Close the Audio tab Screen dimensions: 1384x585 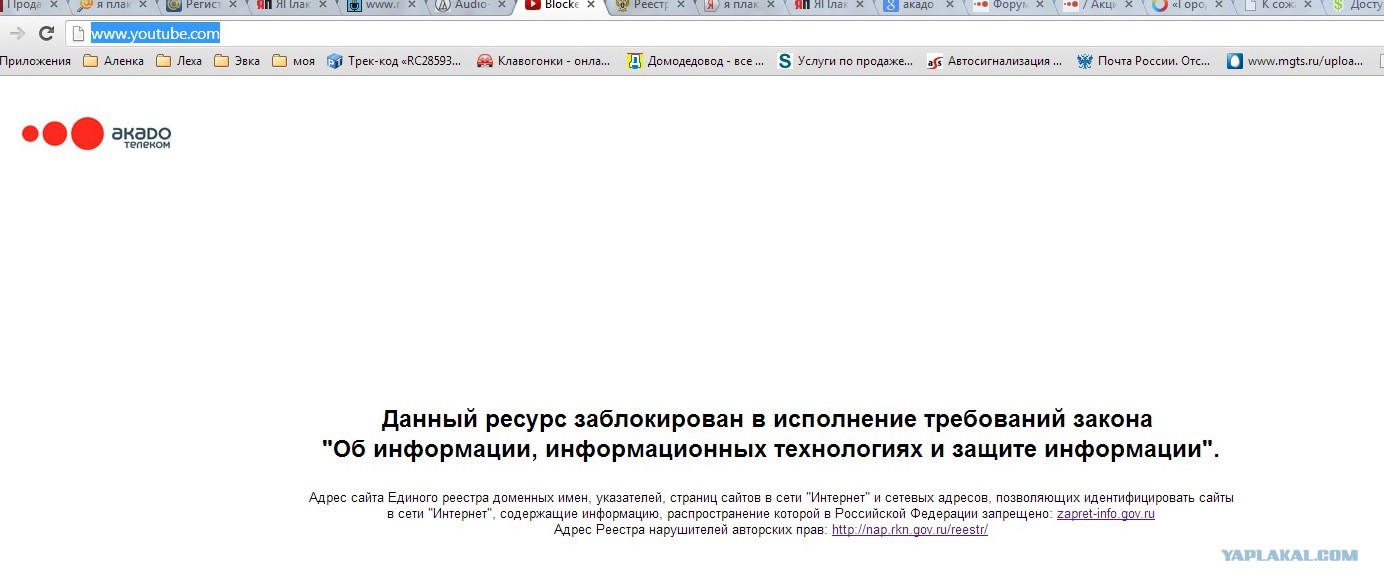pos(502,5)
